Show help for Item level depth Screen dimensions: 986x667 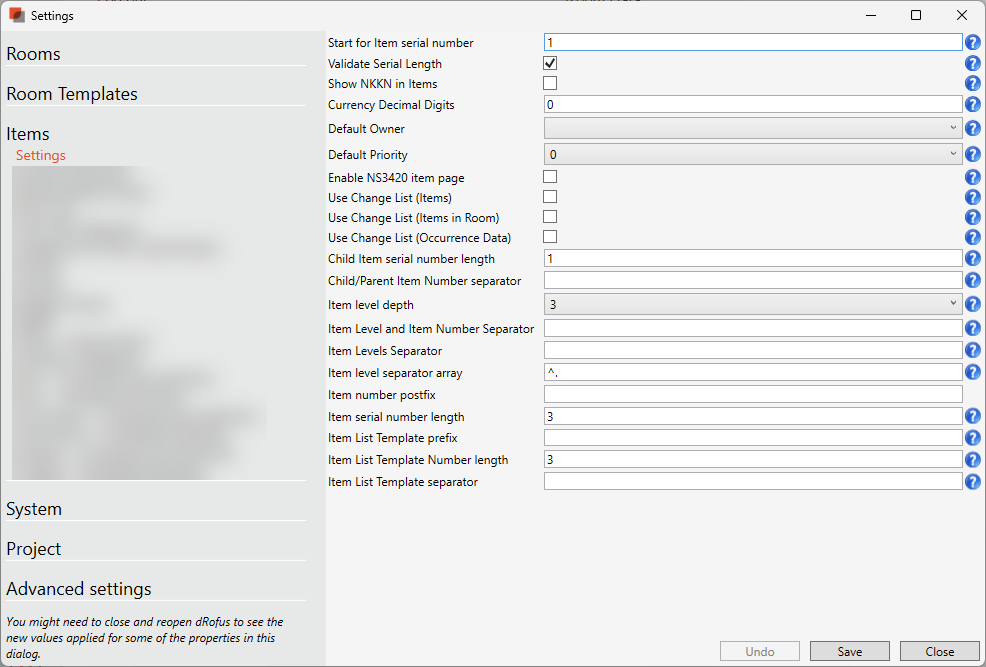tap(972, 305)
